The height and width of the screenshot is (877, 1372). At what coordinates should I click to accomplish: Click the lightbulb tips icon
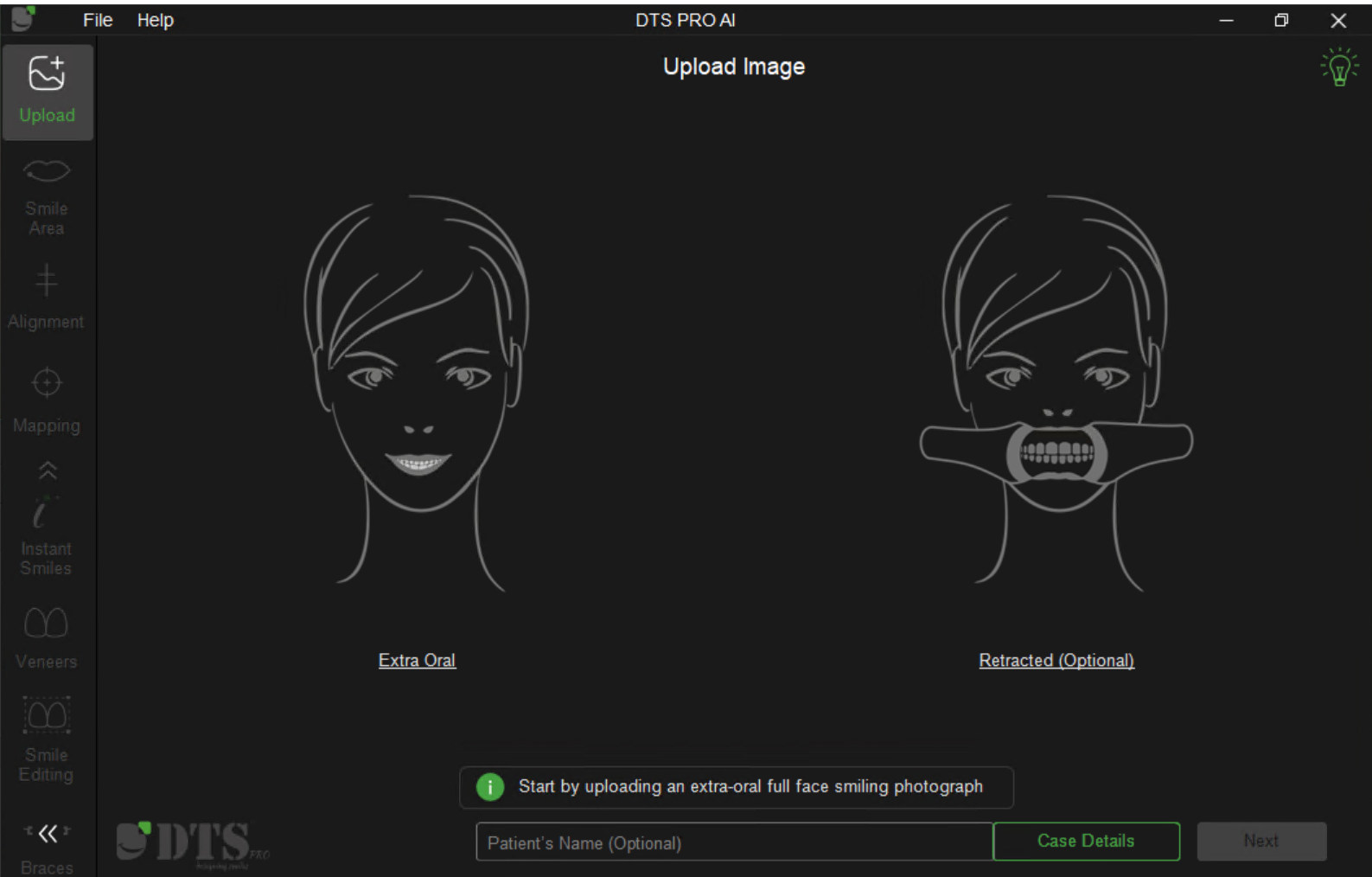pos(1339,67)
